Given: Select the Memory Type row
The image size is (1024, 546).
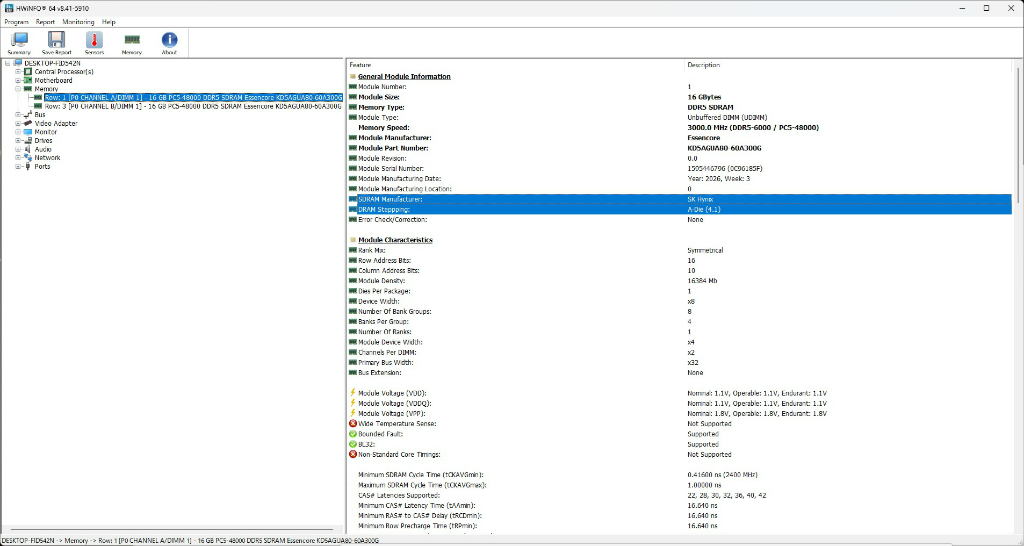Looking at the screenshot, I should (x=679, y=107).
